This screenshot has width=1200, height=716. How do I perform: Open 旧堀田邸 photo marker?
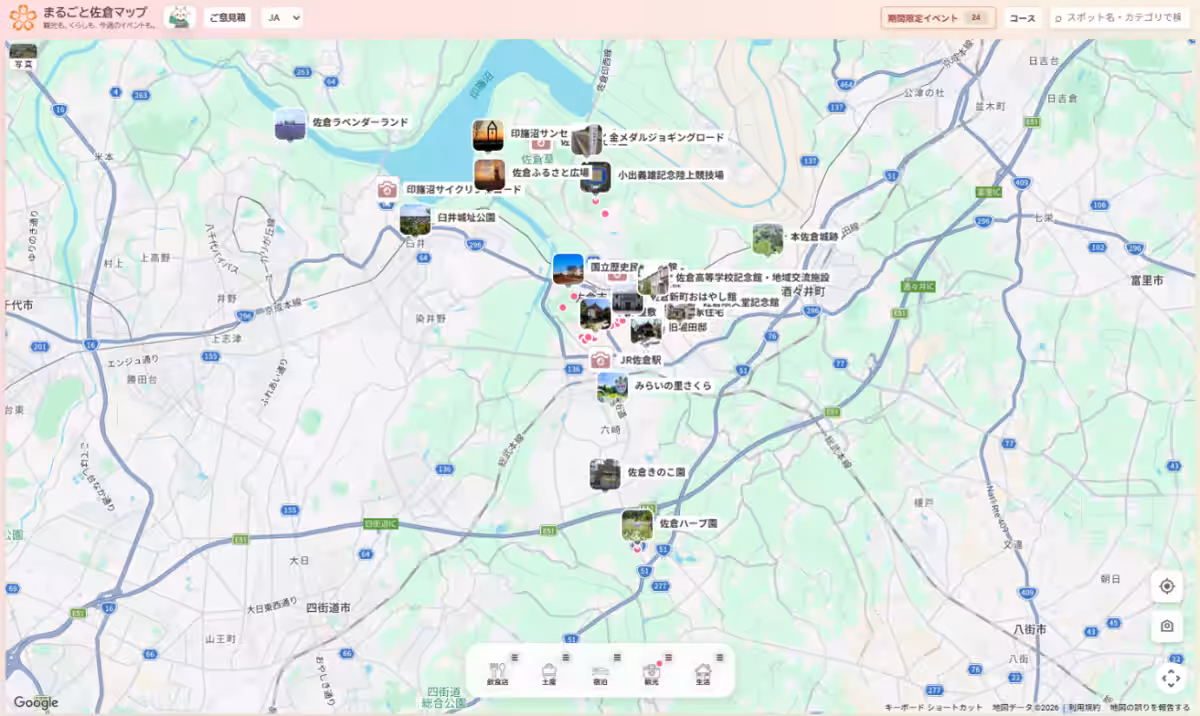[x=646, y=330]
